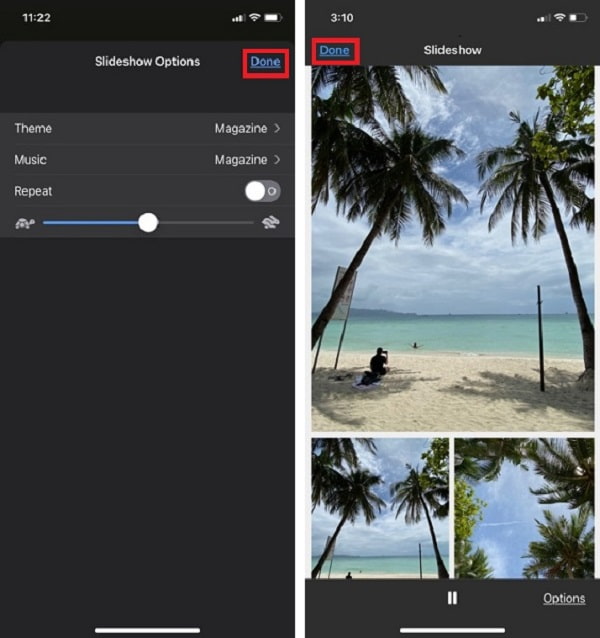Tap Wi-Fi icon in 3:10 status bar
Viewport: 600px width, 638px height.
pos(560,17)
